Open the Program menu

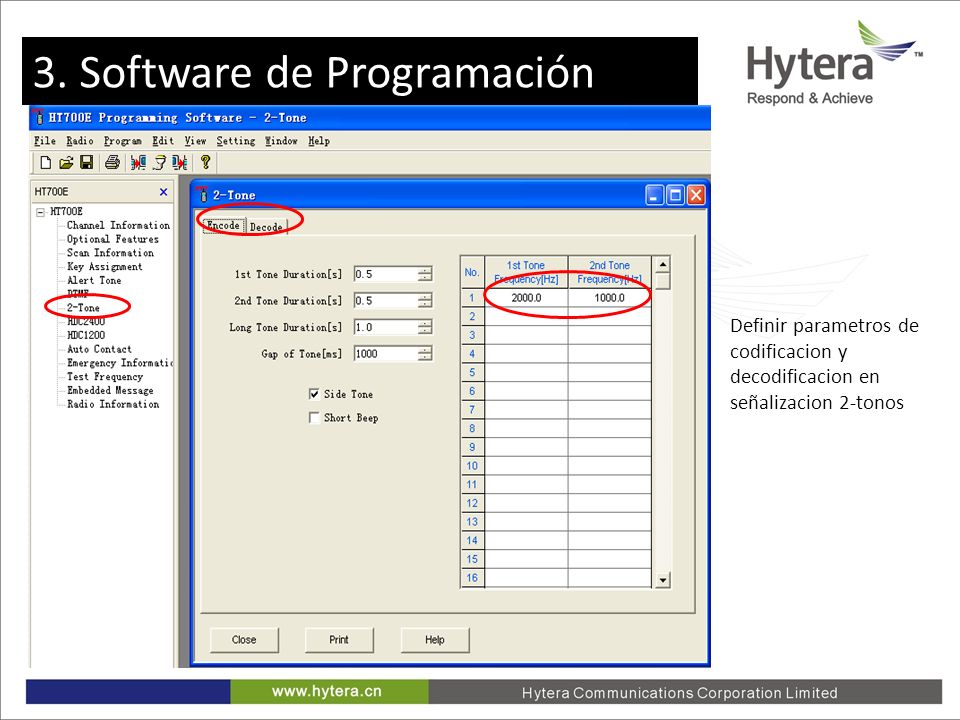122,141
